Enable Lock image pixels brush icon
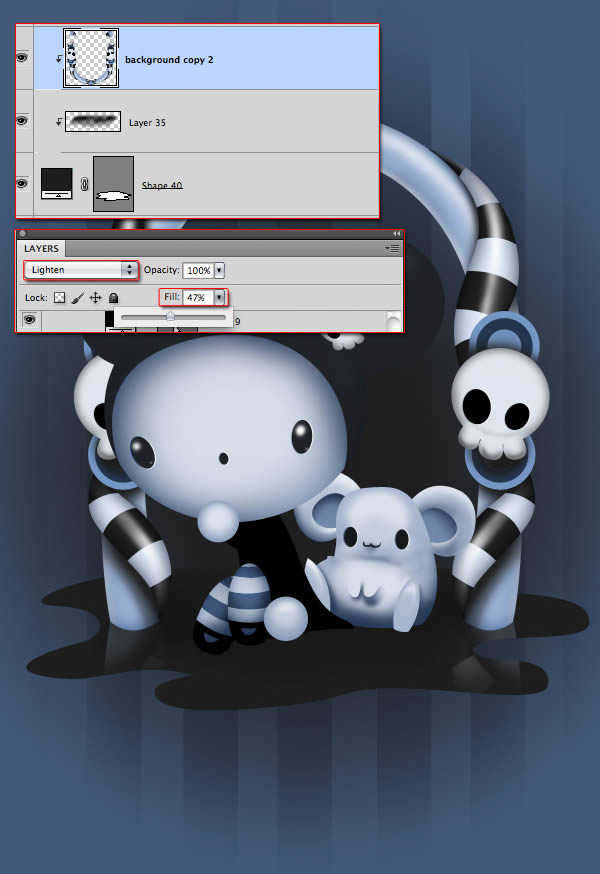This screenshot has width=600, height=874. (78, 298)
